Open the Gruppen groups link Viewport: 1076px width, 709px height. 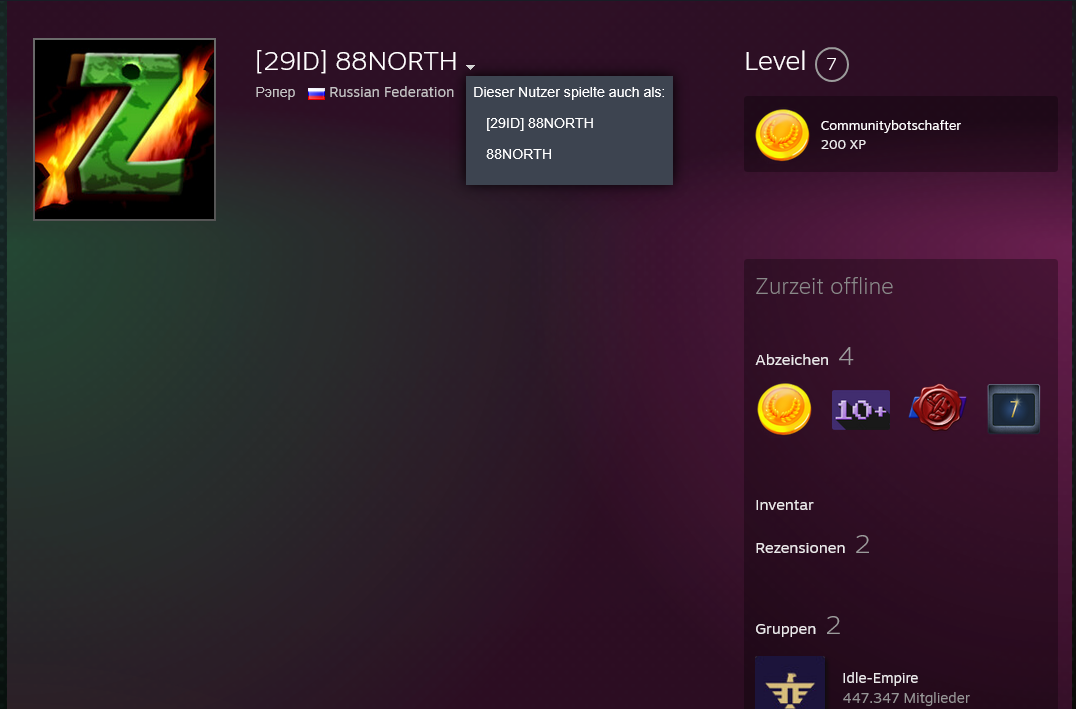(x=786, y=629)
